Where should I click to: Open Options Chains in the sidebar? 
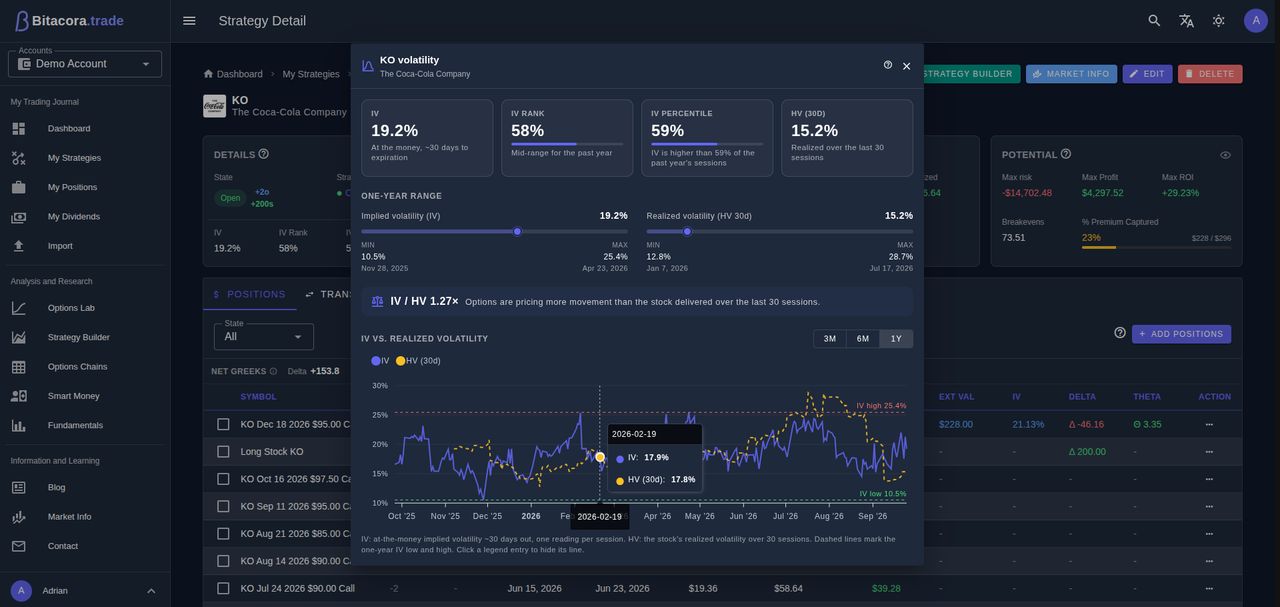point(85,367)
